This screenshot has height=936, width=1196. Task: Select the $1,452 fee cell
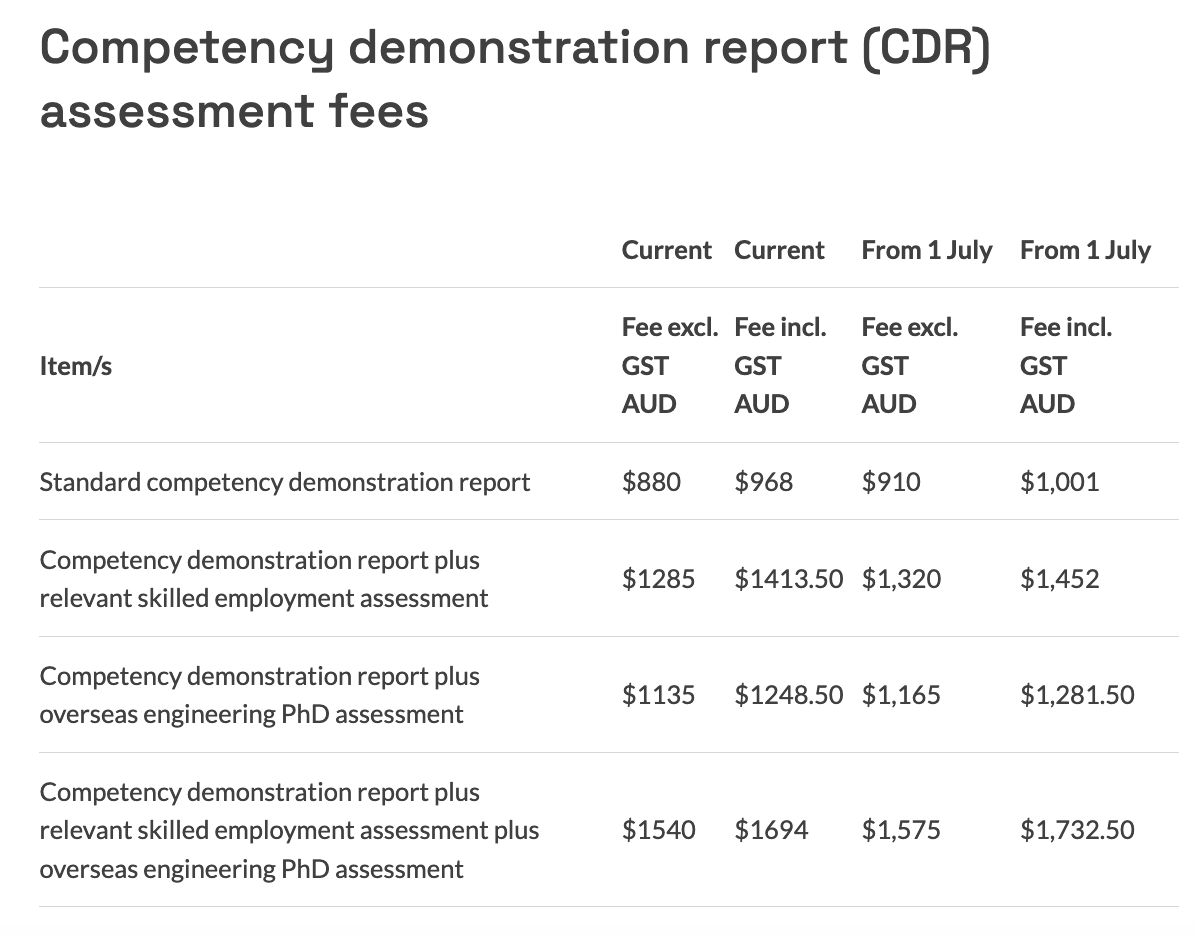pos(1059,579)
